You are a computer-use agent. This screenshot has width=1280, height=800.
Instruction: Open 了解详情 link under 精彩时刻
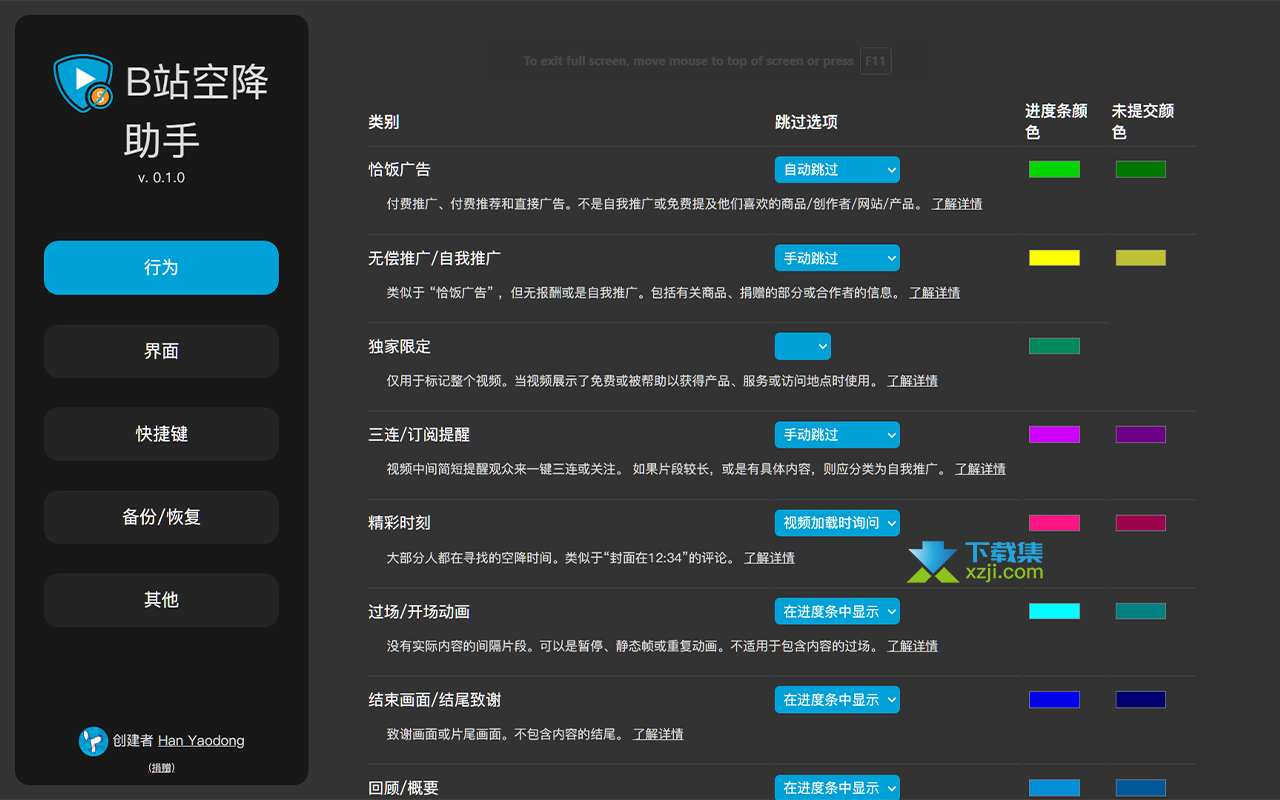(x=770, y=558)
